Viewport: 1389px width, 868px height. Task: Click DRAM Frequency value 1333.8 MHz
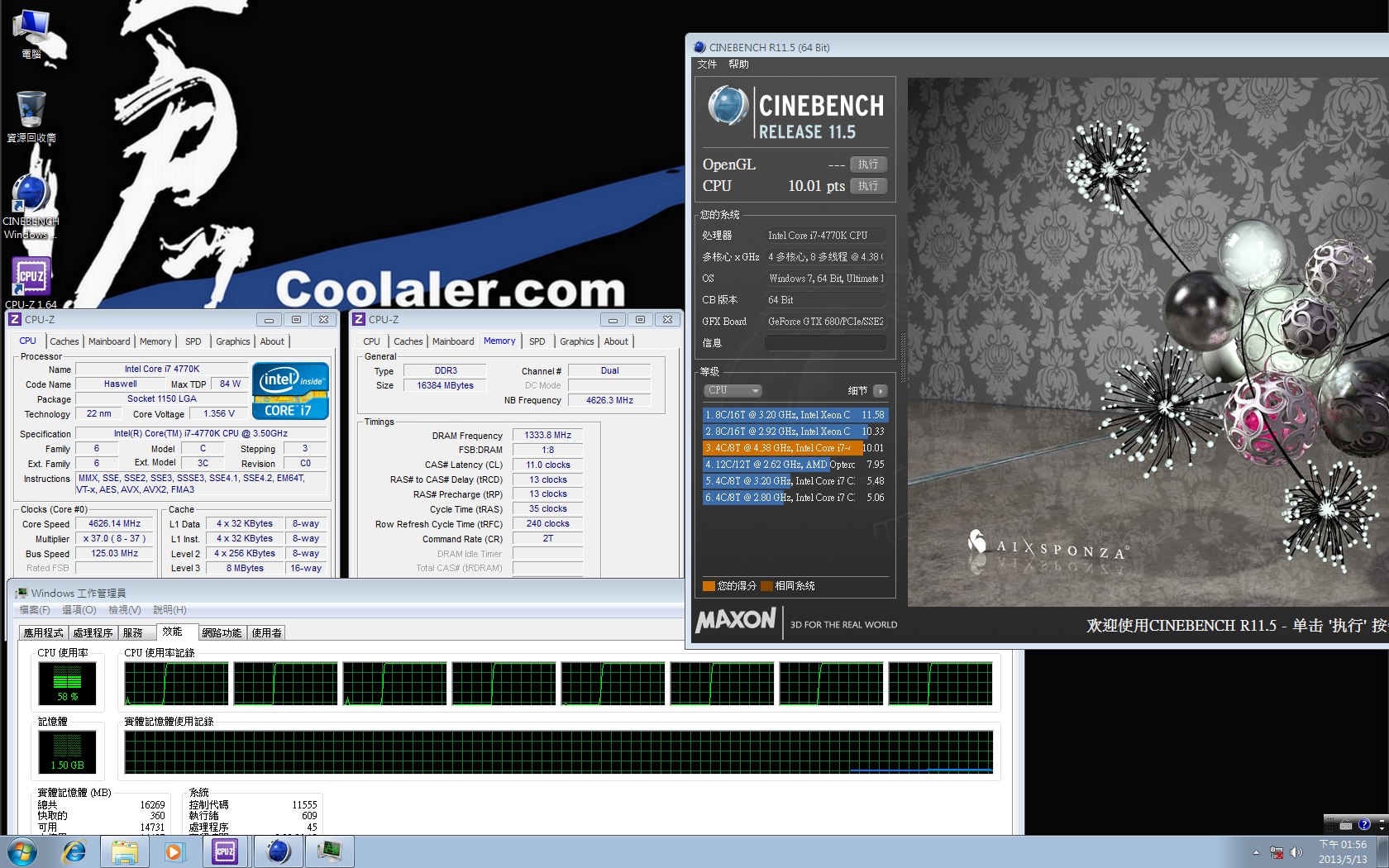click(548, 435)
